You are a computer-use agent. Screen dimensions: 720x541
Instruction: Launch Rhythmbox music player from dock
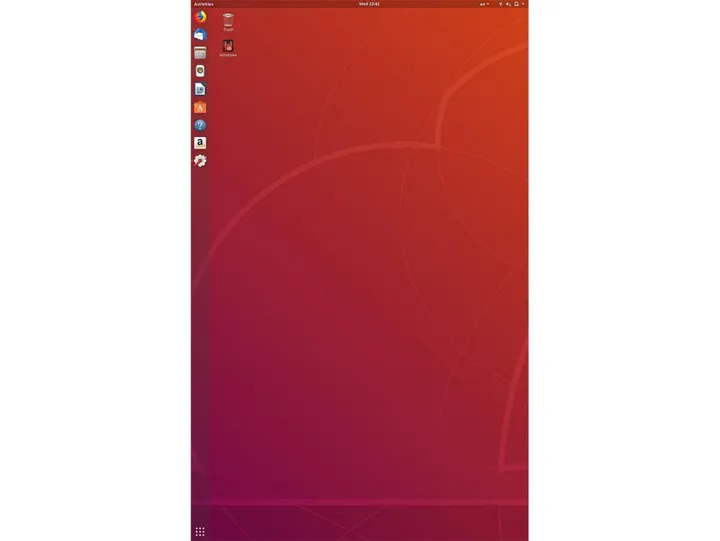coord(200,71)
